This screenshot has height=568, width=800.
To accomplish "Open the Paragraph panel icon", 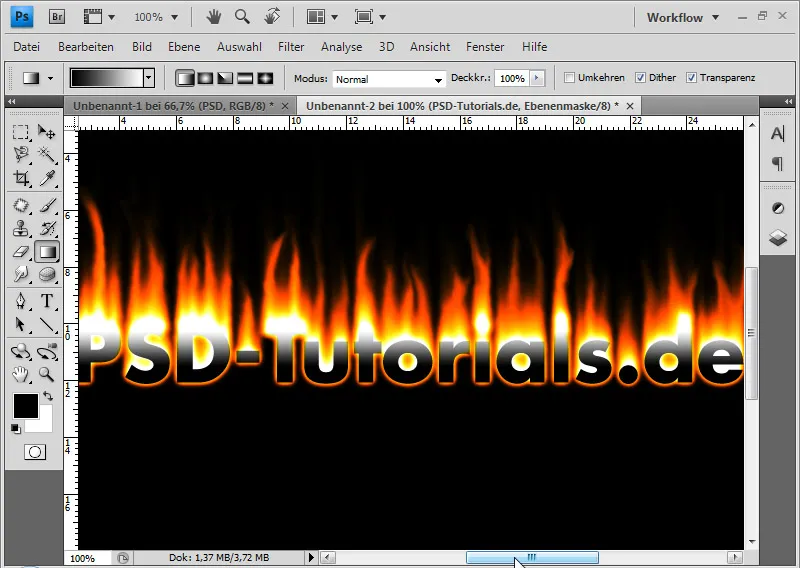I will pyautogui.click(x=777, y=164).
